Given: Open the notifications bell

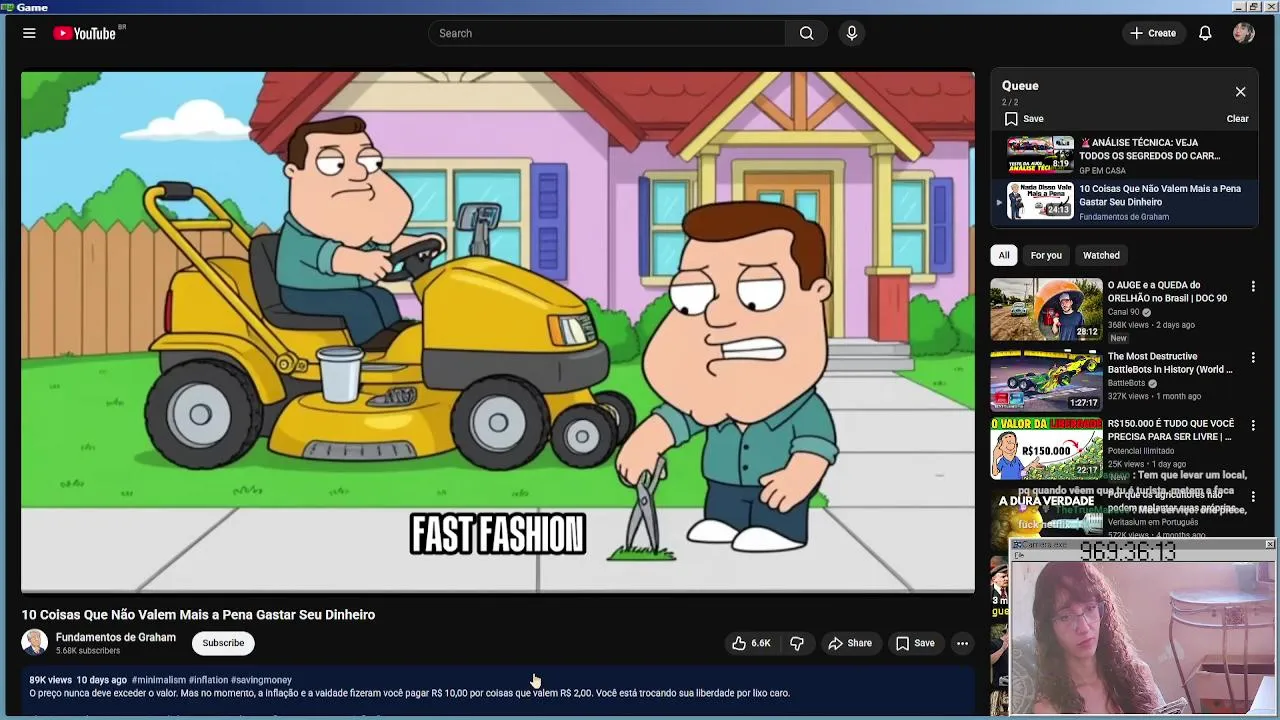Looking at the screenshot, I should click(1205, 33).
